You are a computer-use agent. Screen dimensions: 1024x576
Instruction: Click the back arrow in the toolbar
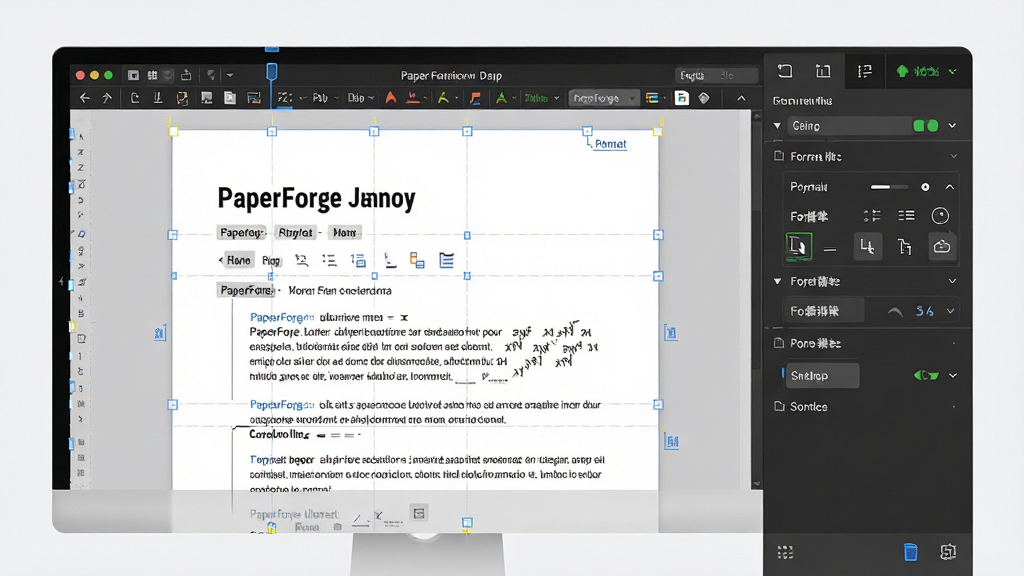(x=85, y=98)
